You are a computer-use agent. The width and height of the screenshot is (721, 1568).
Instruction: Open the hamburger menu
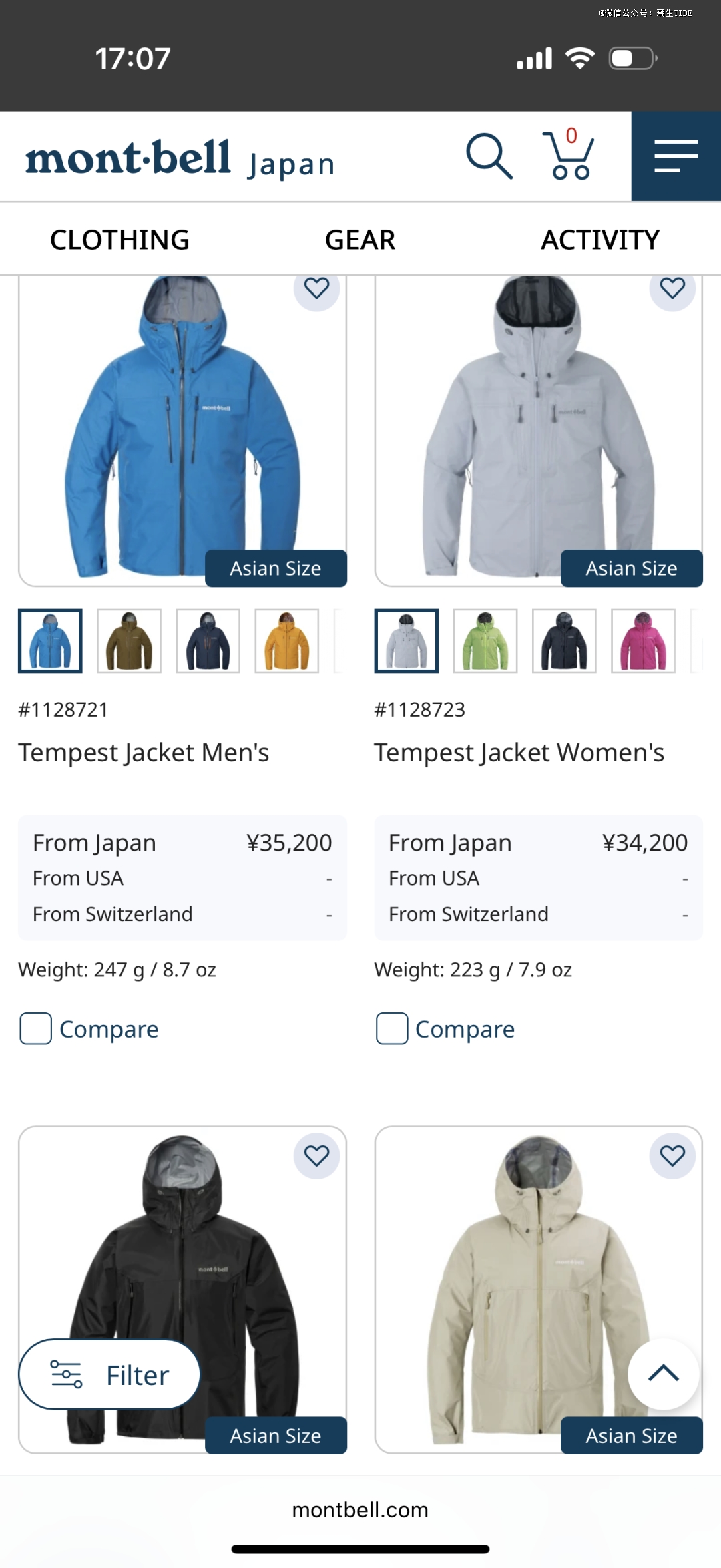point(676,156)
